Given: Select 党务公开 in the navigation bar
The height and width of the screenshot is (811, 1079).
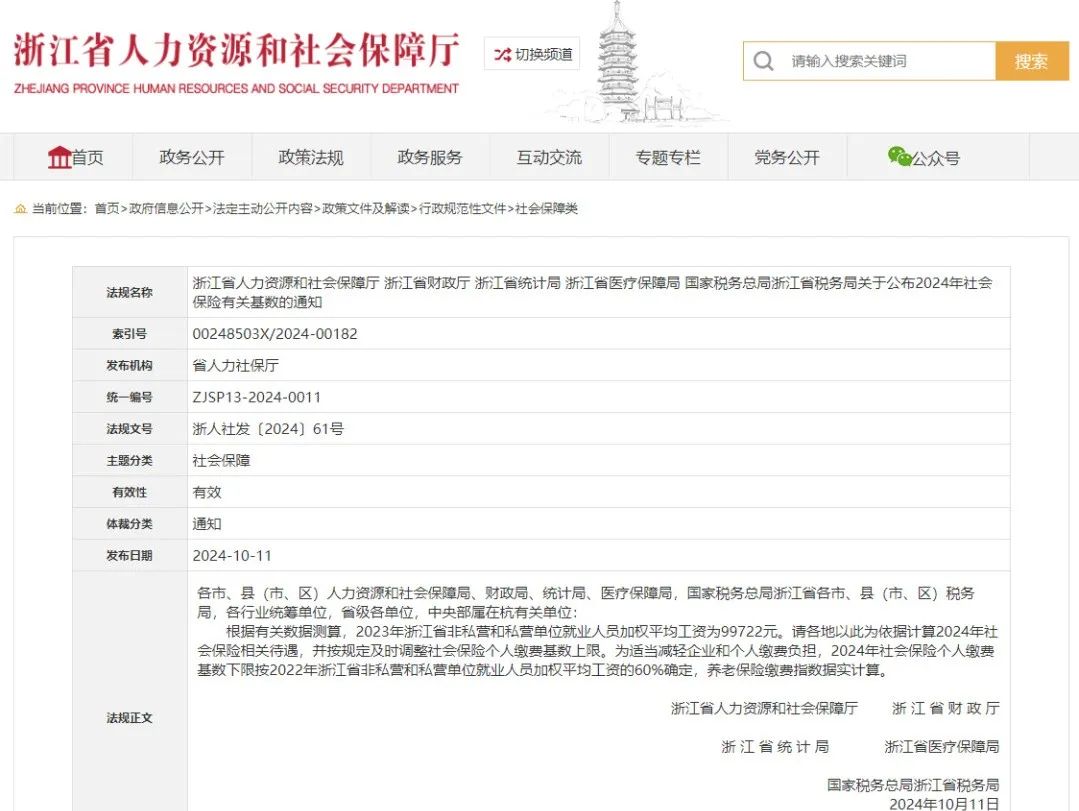Looking at the screenshot, I should pyautogui.click(x=787, y=158).
